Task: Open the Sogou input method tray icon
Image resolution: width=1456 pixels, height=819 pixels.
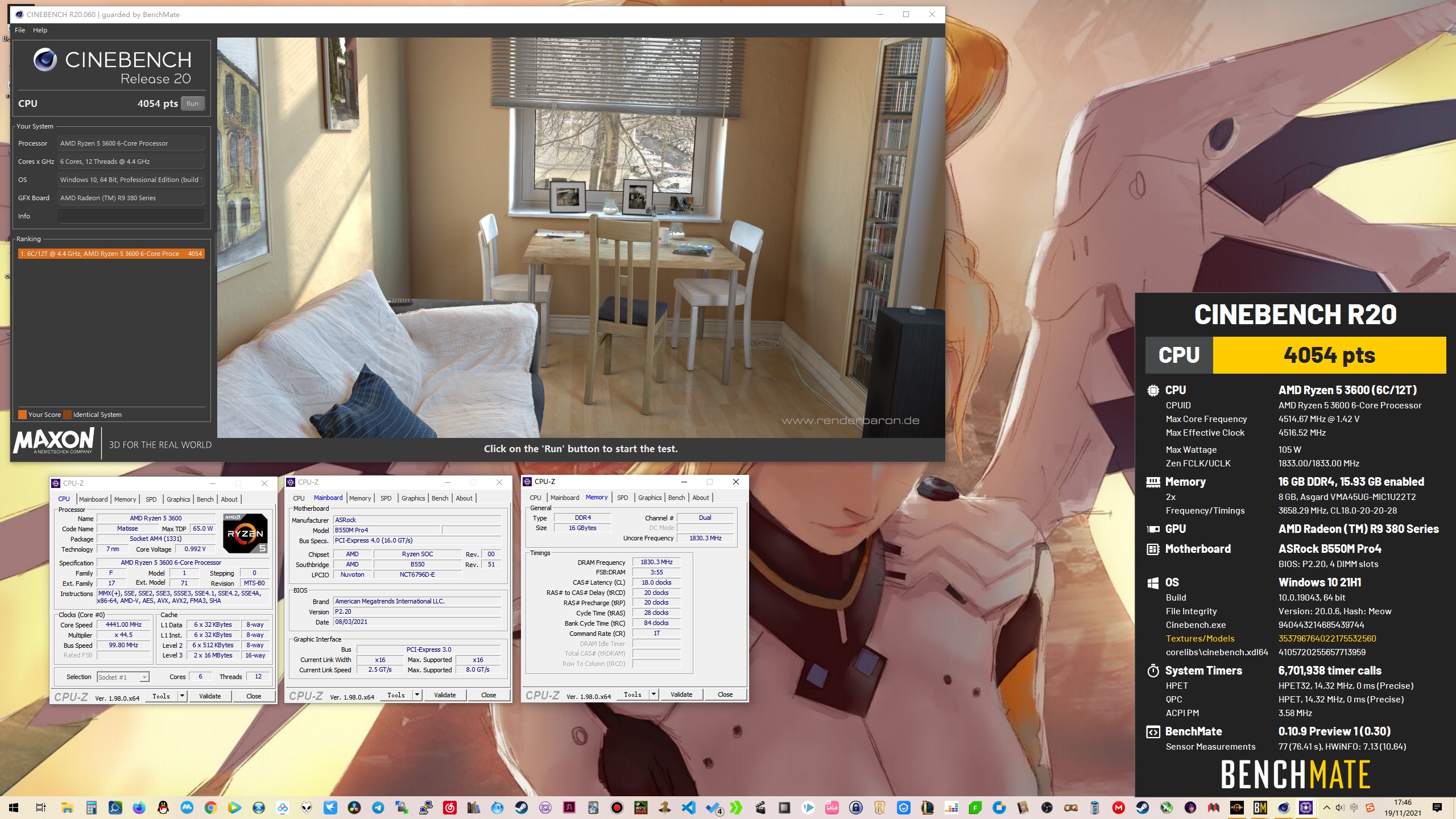Action: point(1370,808)
